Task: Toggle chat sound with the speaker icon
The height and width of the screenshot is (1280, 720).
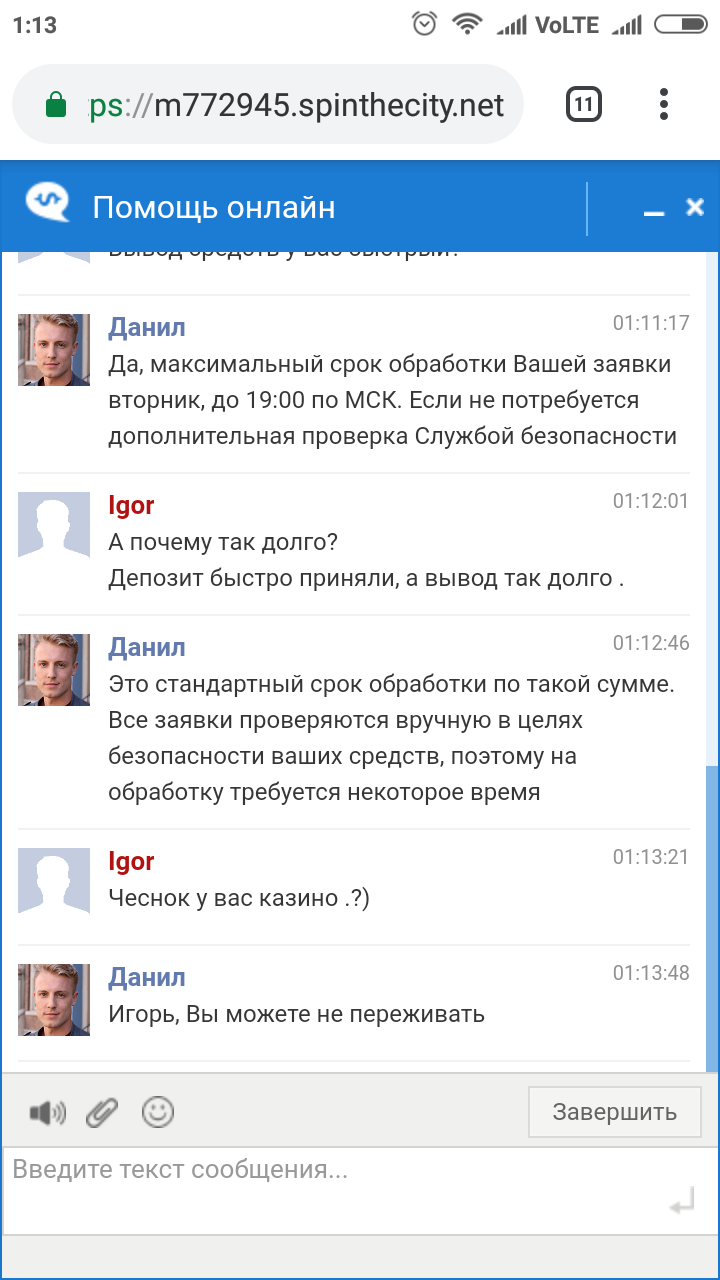Action: 47,1112
